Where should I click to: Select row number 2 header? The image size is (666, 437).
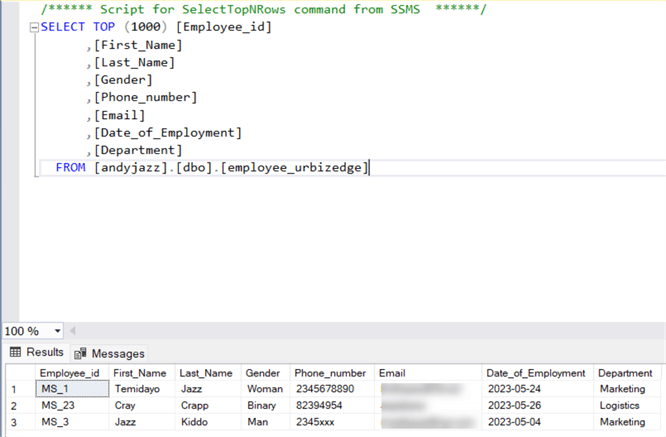[20, 406]
